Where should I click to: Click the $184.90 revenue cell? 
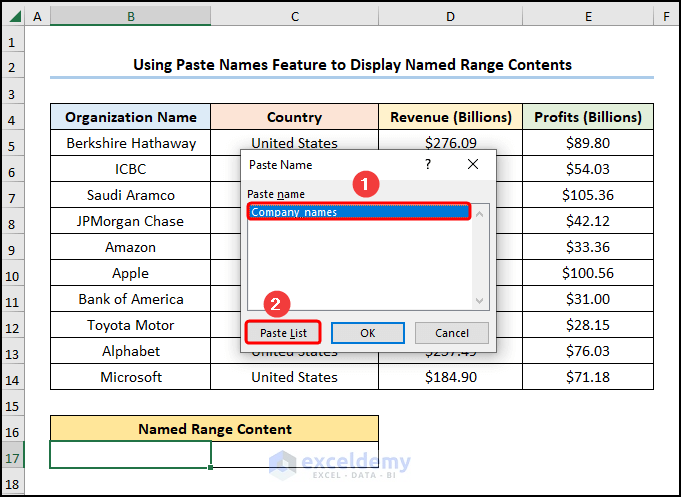coord(450,377)
